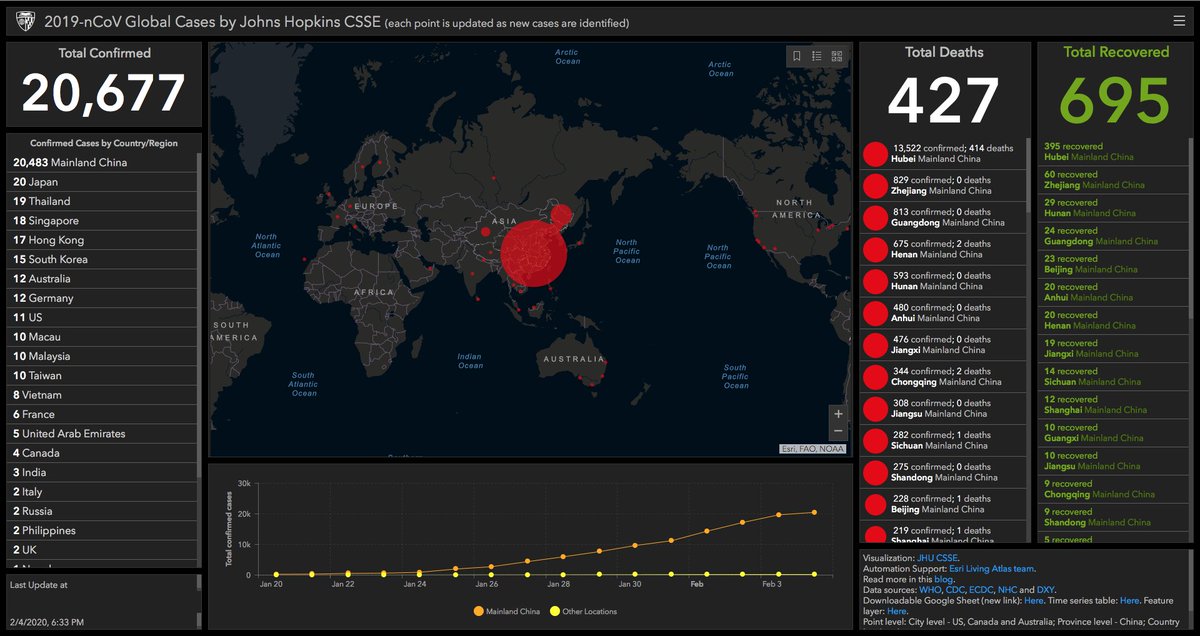Select '10 Taiwan' in country list
The height and width of the screenshot is (636, 1200).
pos(103,375)
